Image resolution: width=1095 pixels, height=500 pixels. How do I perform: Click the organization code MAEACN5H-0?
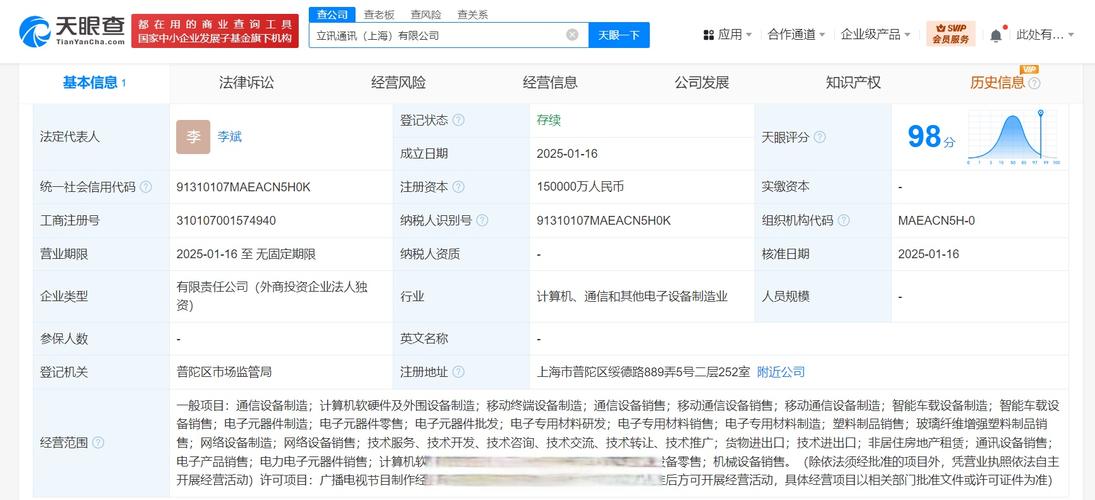tap(936, 221)
